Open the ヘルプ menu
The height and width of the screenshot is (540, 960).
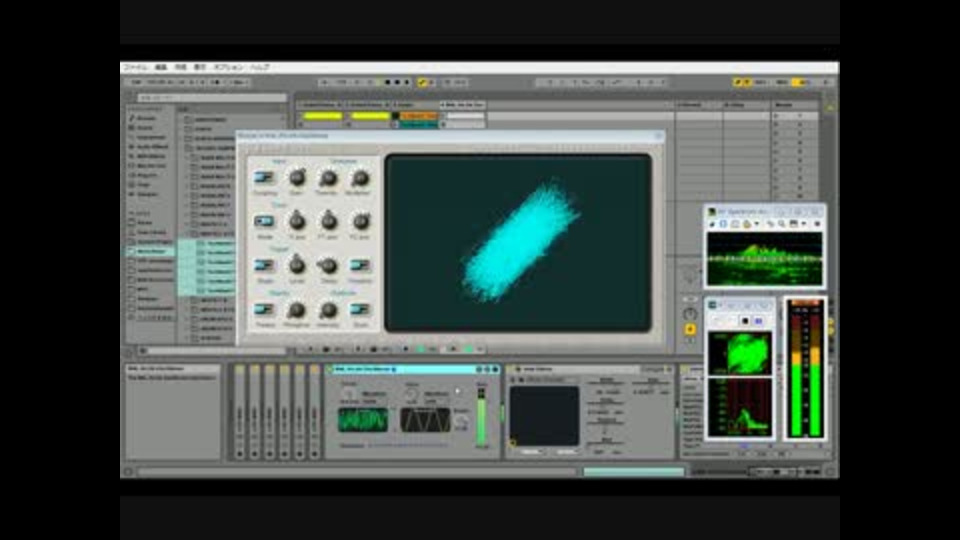tap(260, 67)
